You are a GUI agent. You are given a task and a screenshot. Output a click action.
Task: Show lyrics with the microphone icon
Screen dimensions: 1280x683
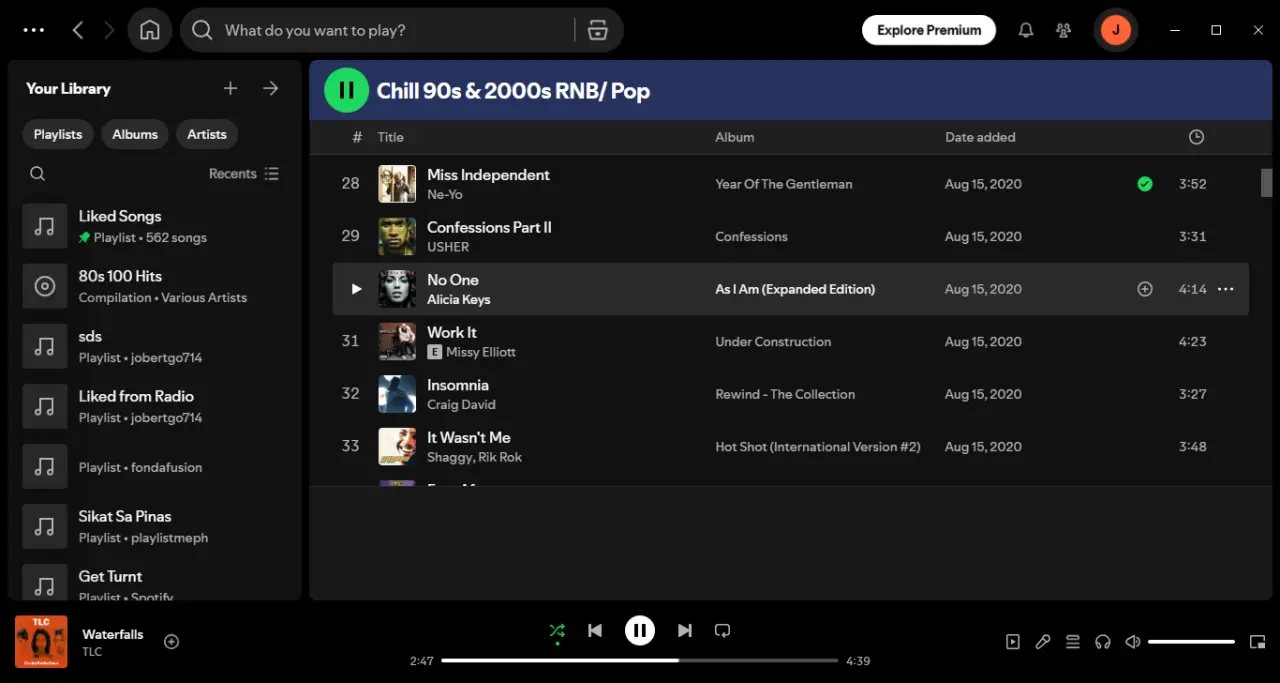point(1043,642)
